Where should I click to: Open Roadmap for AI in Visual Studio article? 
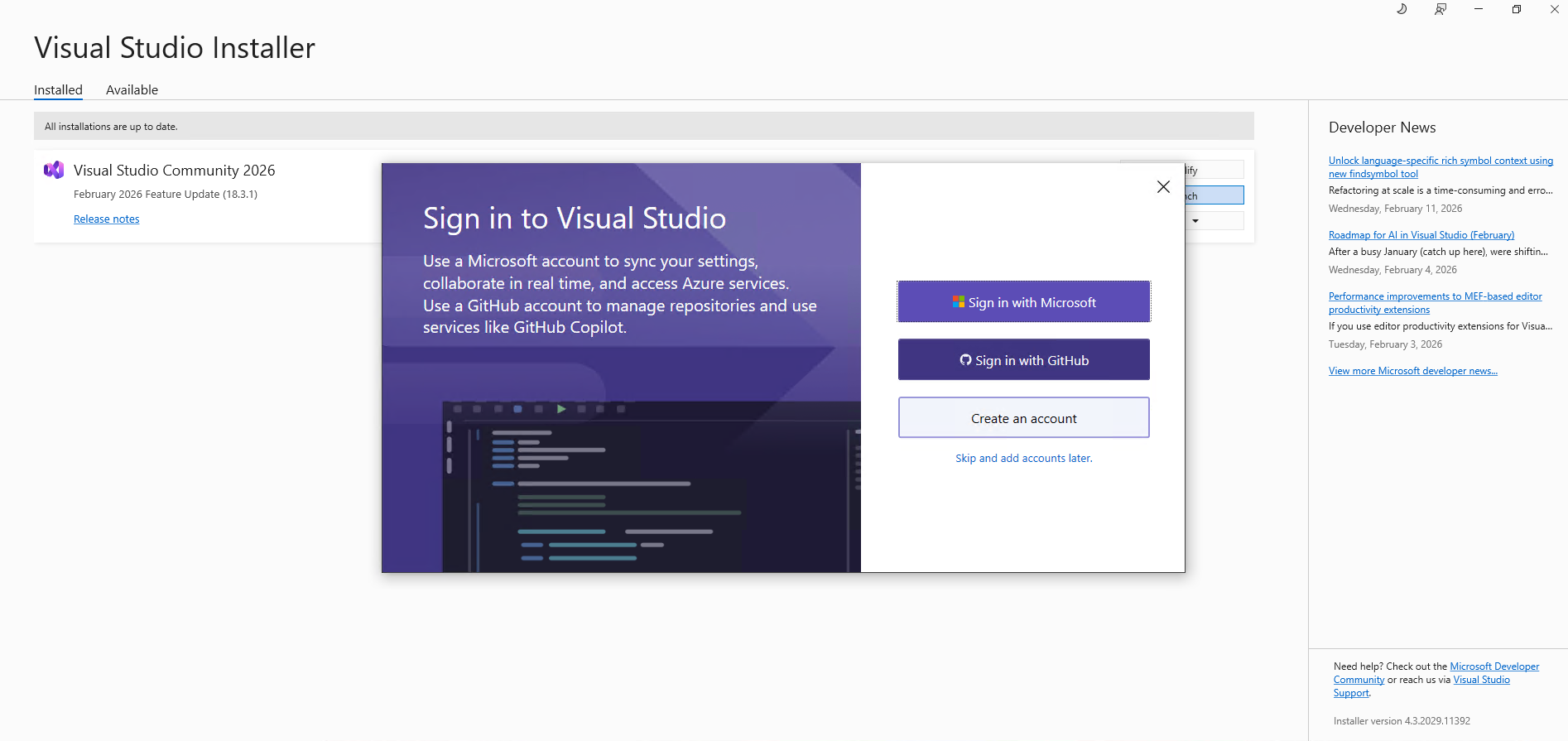(x=1421, y=235)
